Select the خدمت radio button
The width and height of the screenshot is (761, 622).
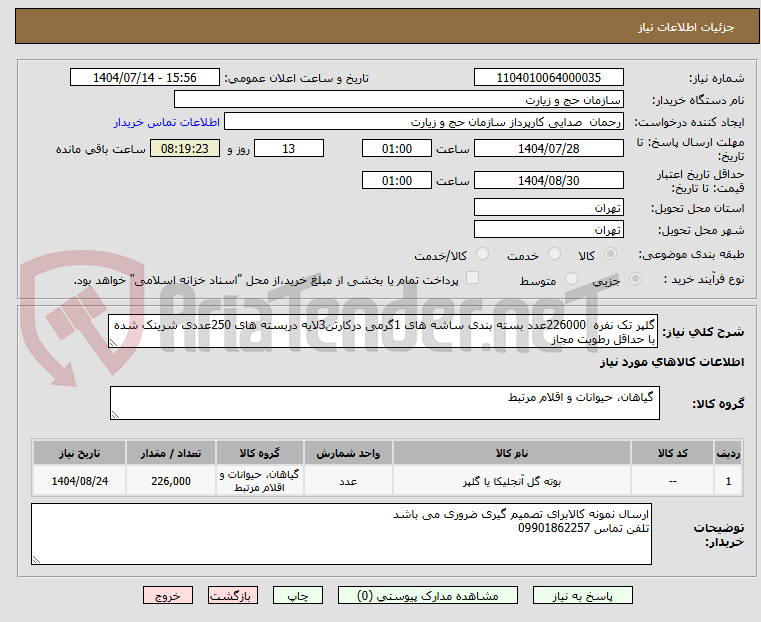click(x=554, y=253)
